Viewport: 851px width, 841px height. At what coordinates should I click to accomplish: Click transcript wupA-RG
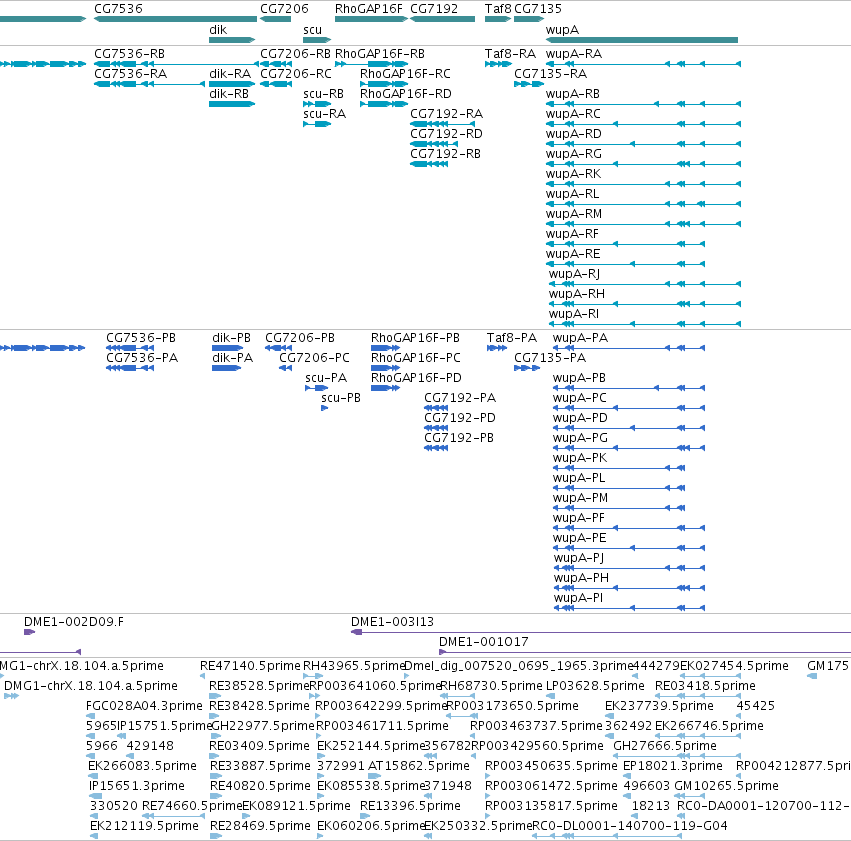tap(573, 154)
